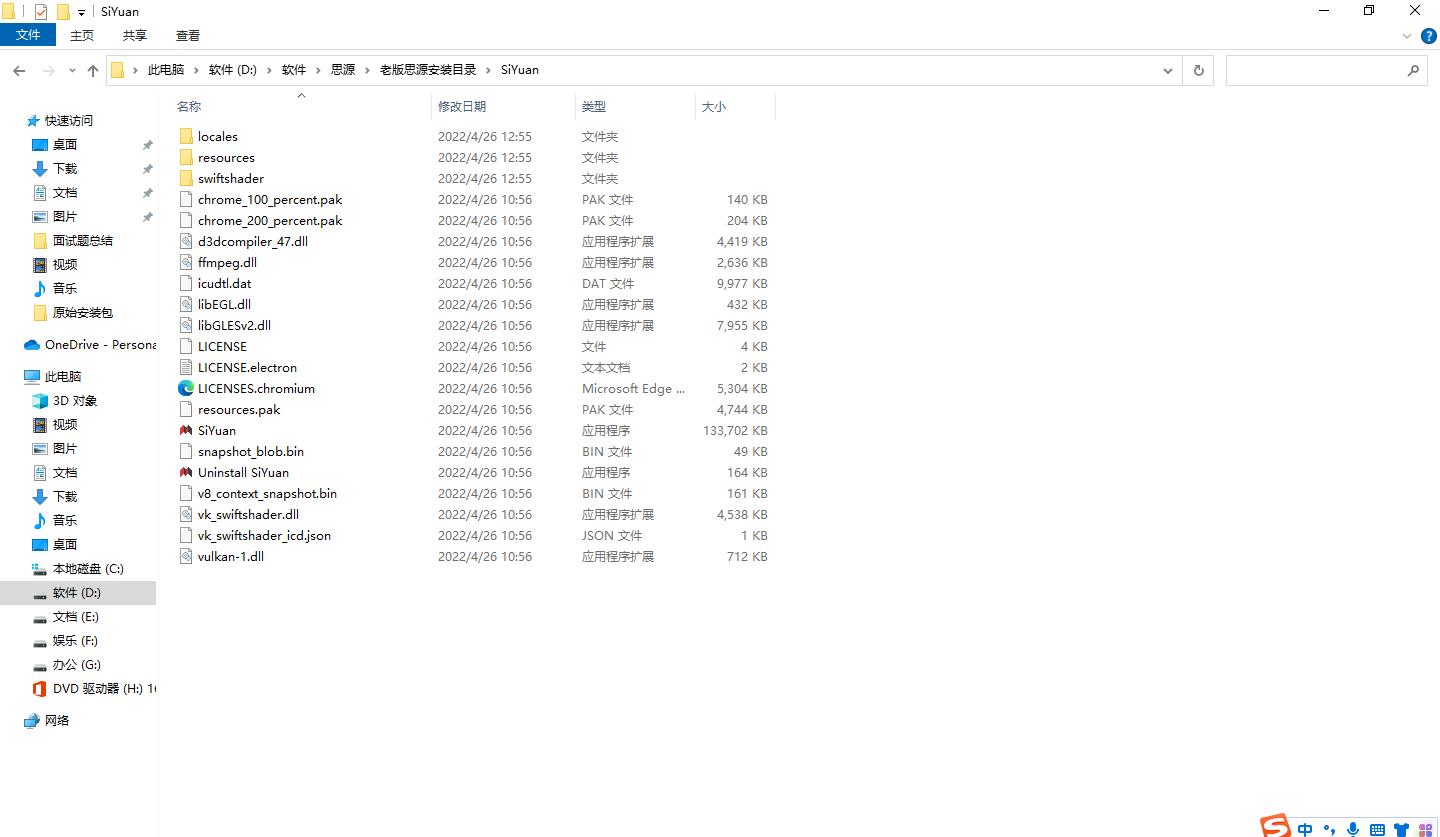Switch to the 查看 ribbon tab

(188, 36)
